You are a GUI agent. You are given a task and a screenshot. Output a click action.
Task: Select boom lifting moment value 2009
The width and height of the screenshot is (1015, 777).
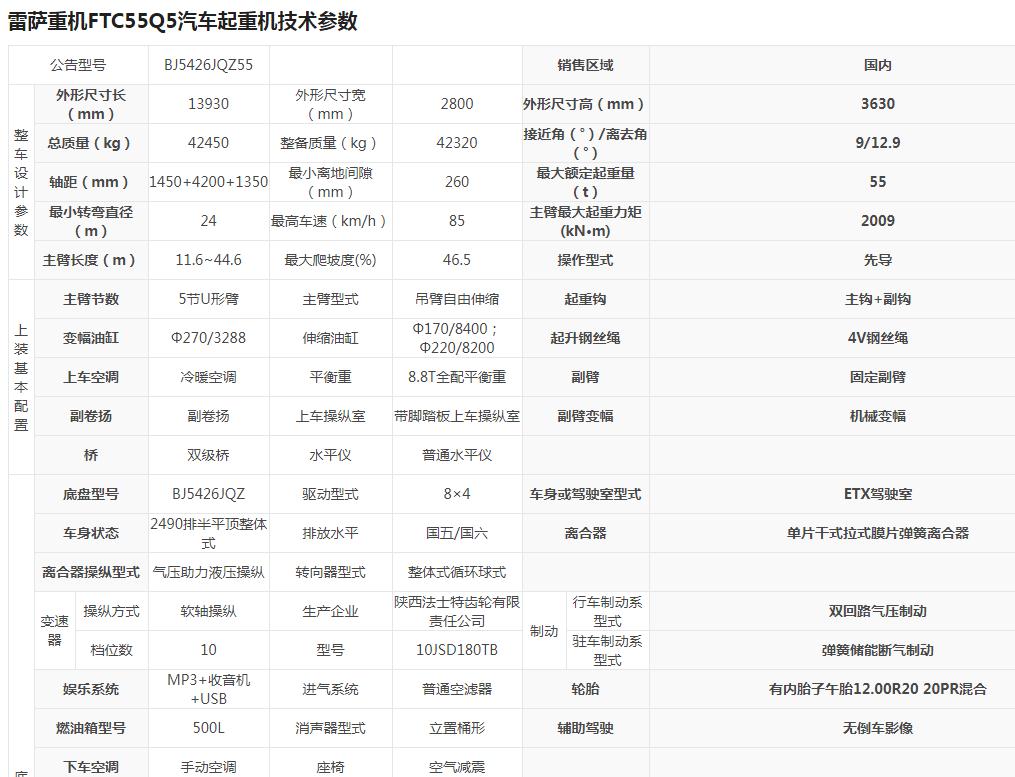coord(878,221)
